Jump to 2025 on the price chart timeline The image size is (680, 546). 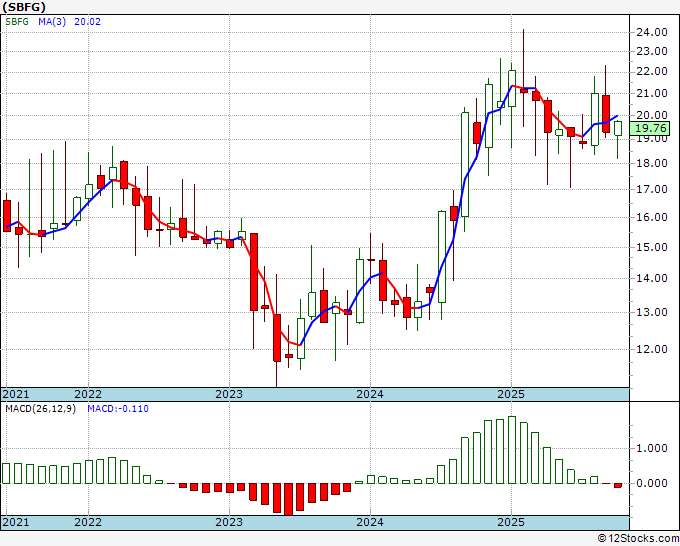point(511,394)
